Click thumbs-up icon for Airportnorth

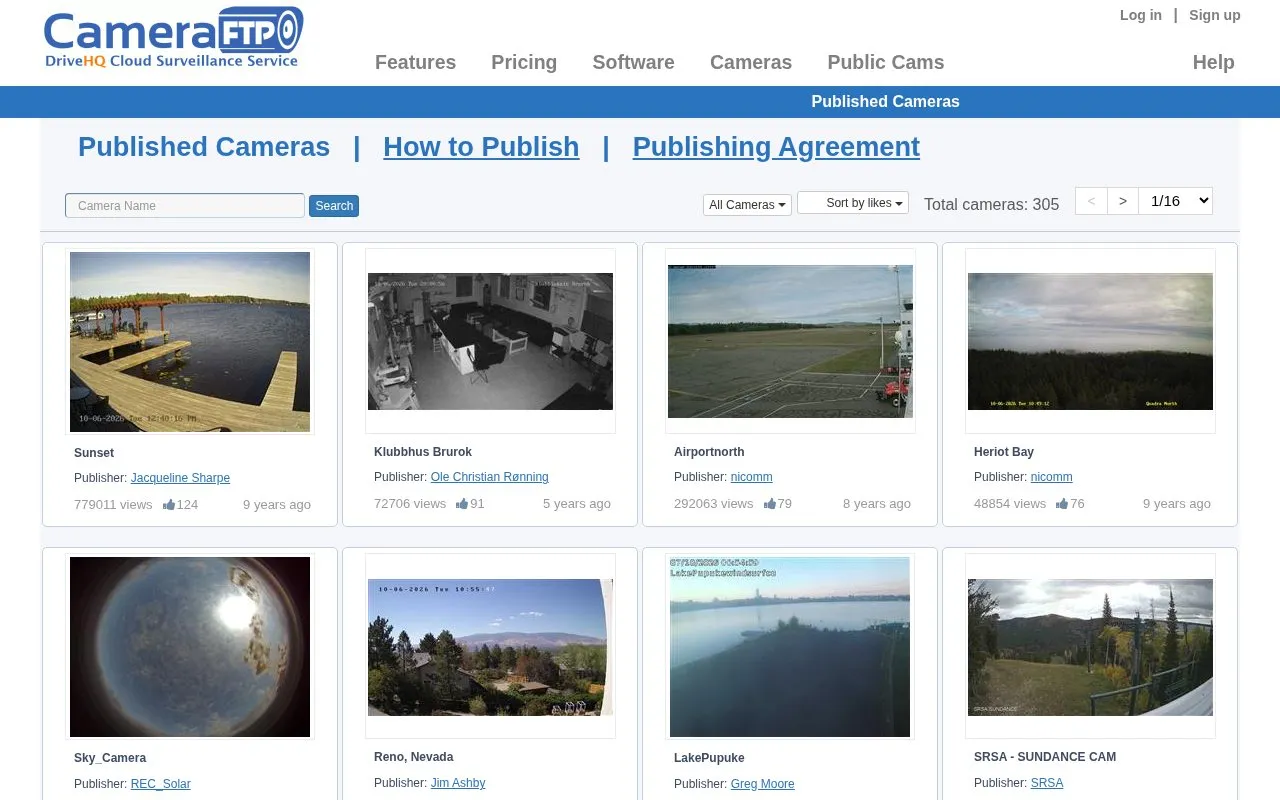pos(770,504)
